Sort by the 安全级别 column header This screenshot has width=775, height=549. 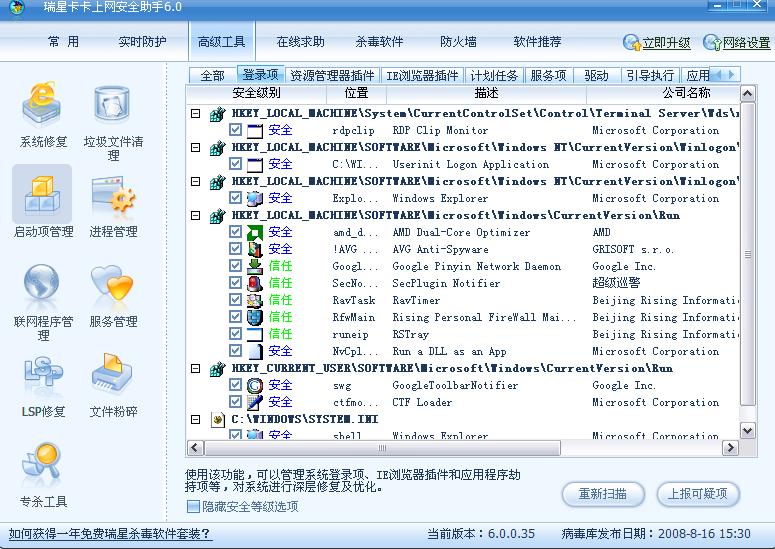point(256,92)
